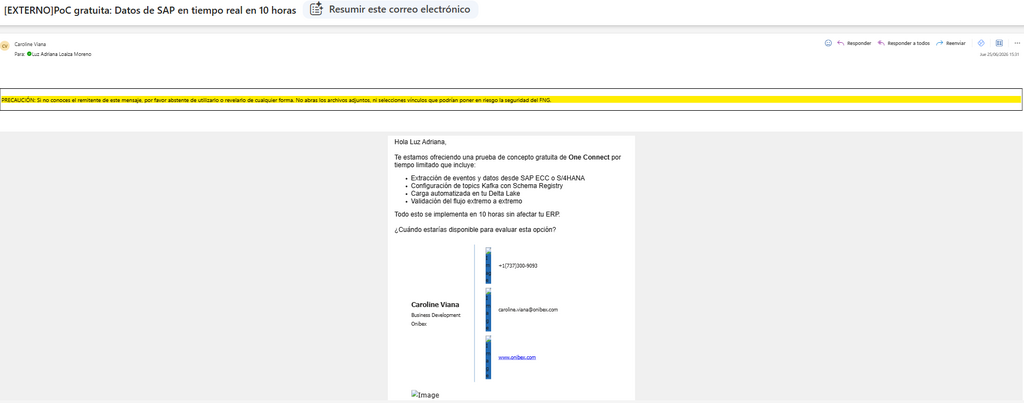The width and height of the screenshot is (1024, 403).
Task: Open the immersive reader icon
Action: click(x=999, y=43)
